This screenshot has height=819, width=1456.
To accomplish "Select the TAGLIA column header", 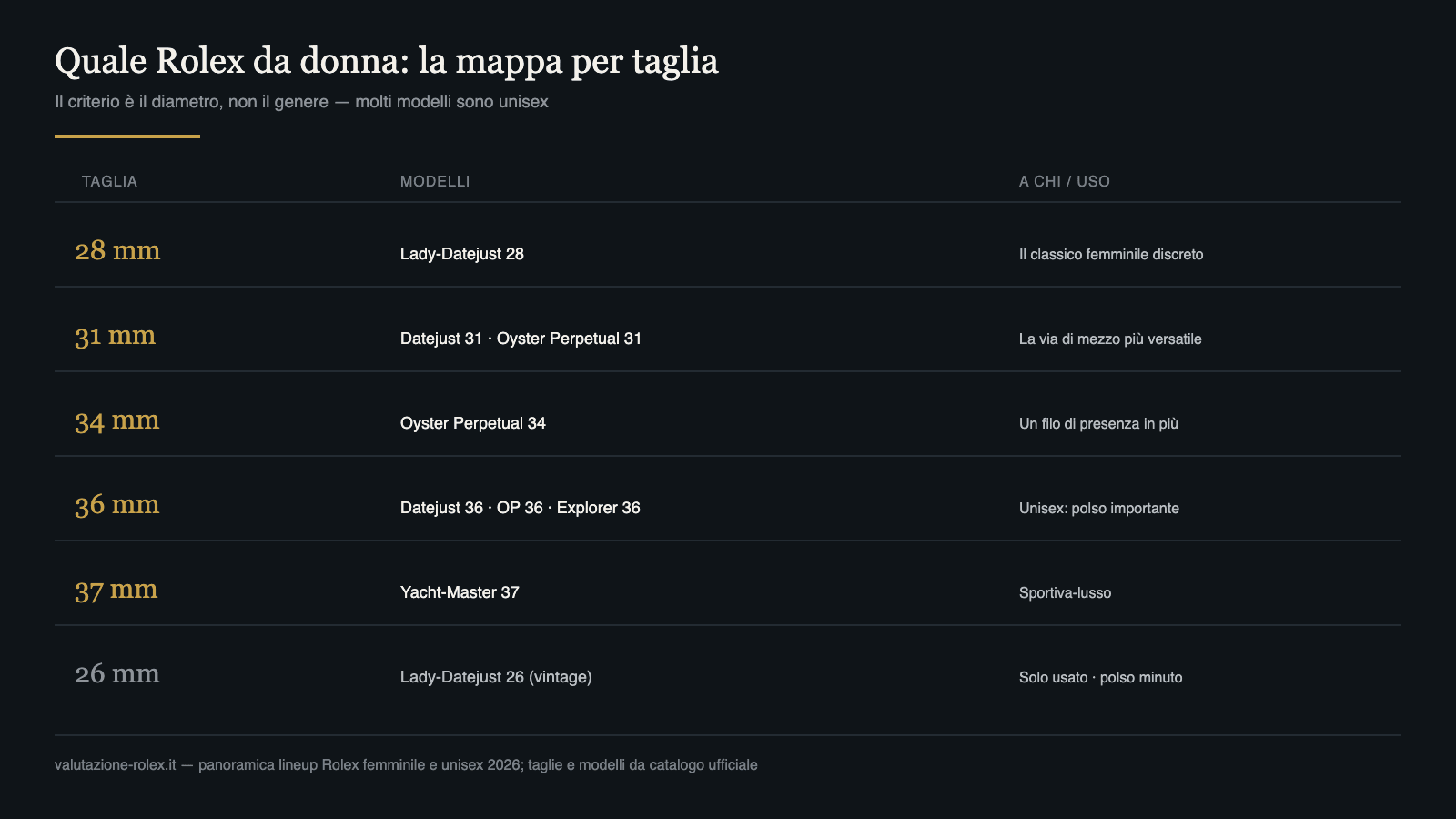I will (109, 181).
